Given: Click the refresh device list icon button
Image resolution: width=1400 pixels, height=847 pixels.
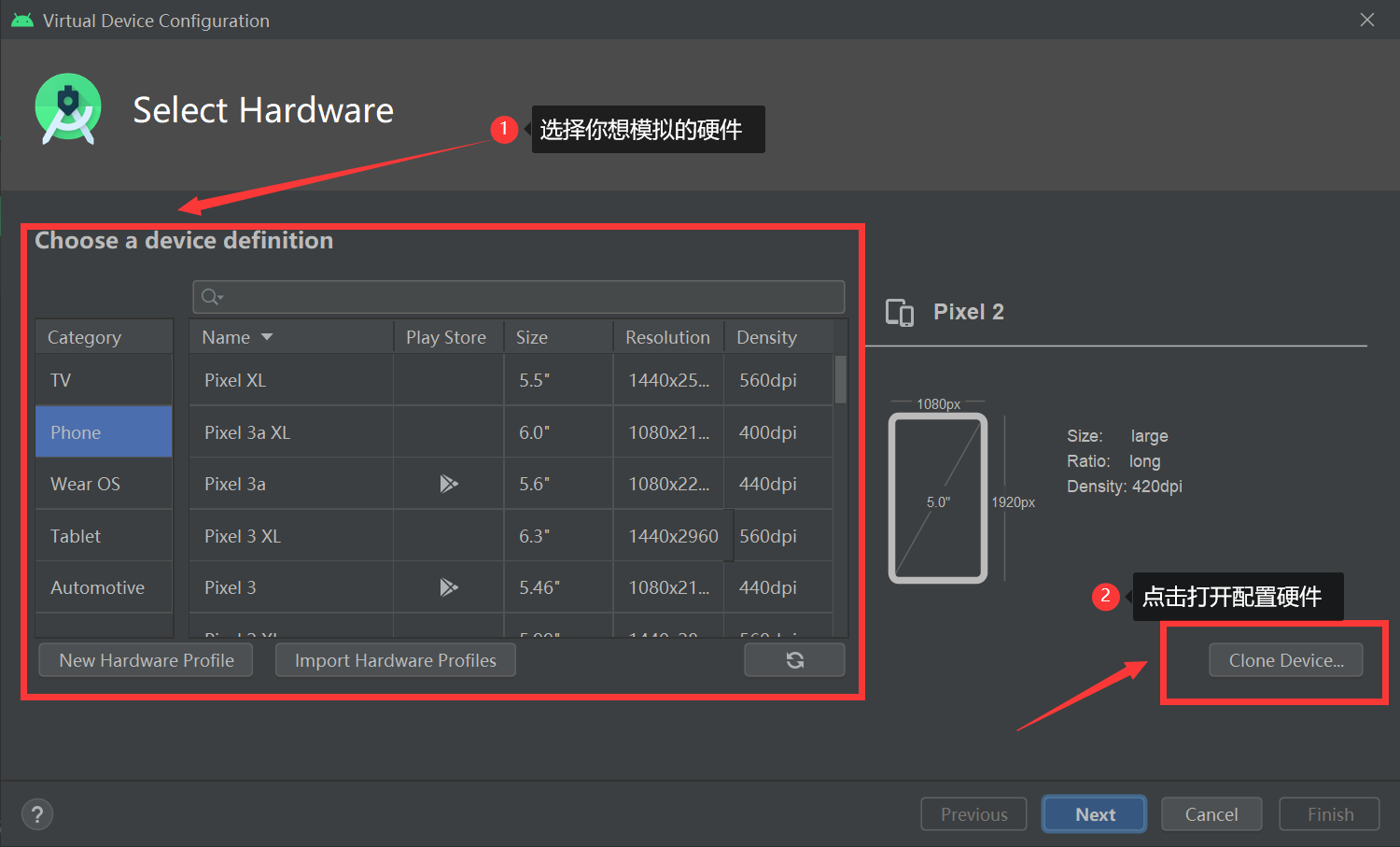Looking at the screenshot, I should coord(794,660).
